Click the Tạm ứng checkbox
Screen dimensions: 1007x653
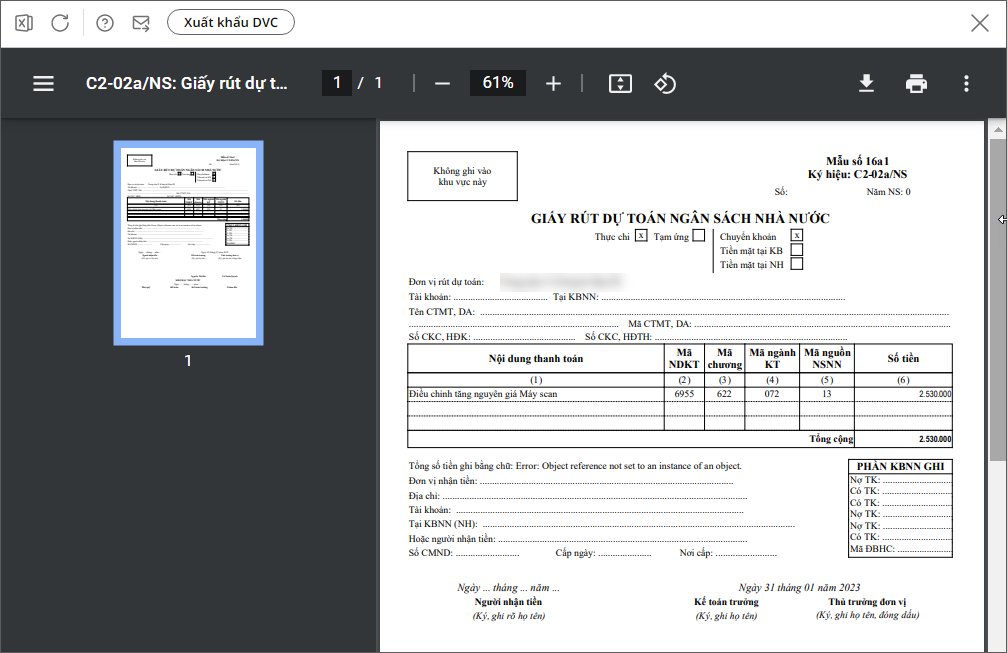click(698, 236)
